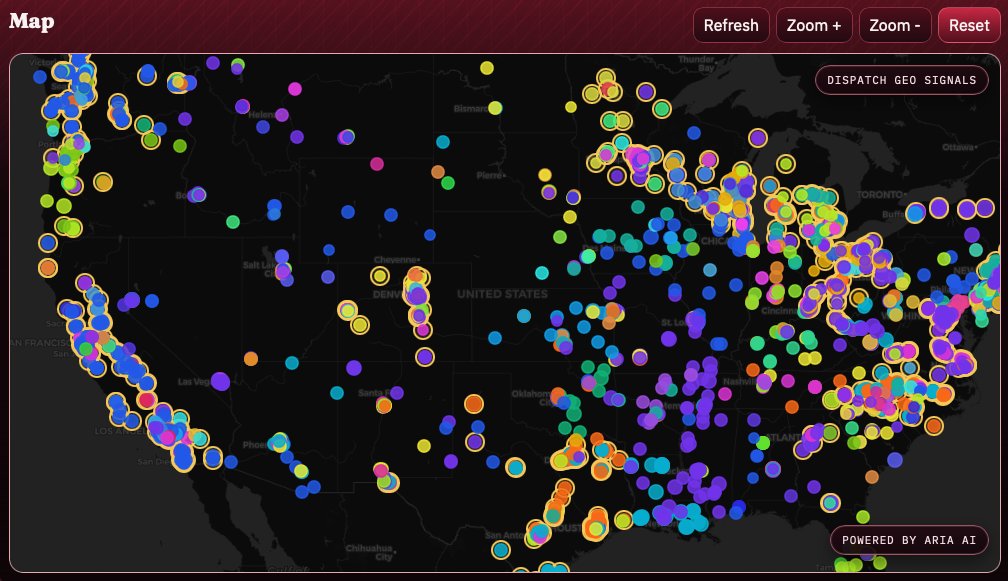This screenshot has width=1008, height=581.
Task: Reset the map view
Action: (x=968, y=25)
